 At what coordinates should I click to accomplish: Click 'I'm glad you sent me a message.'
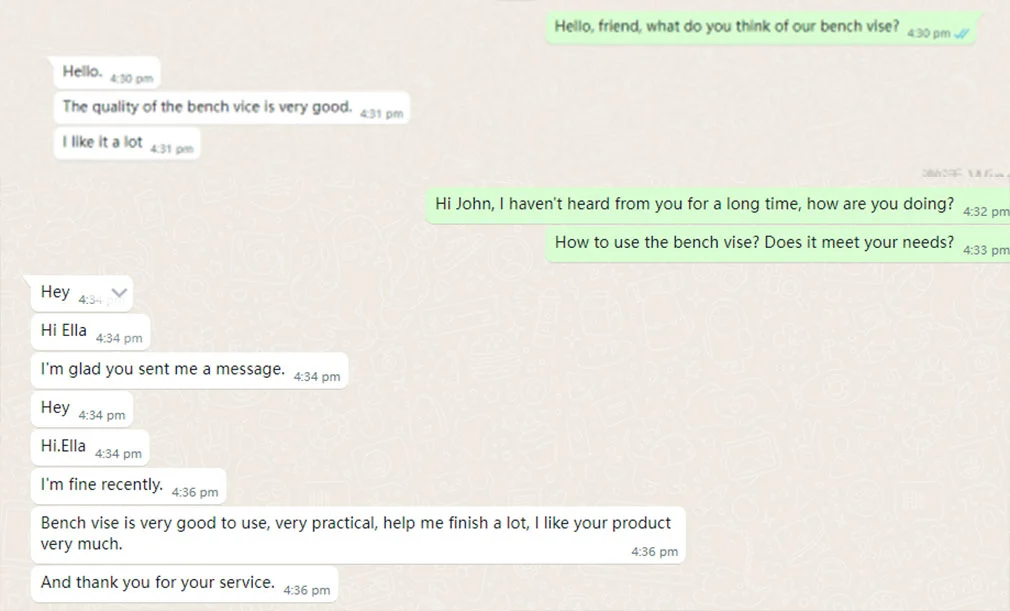click(163, 369)
